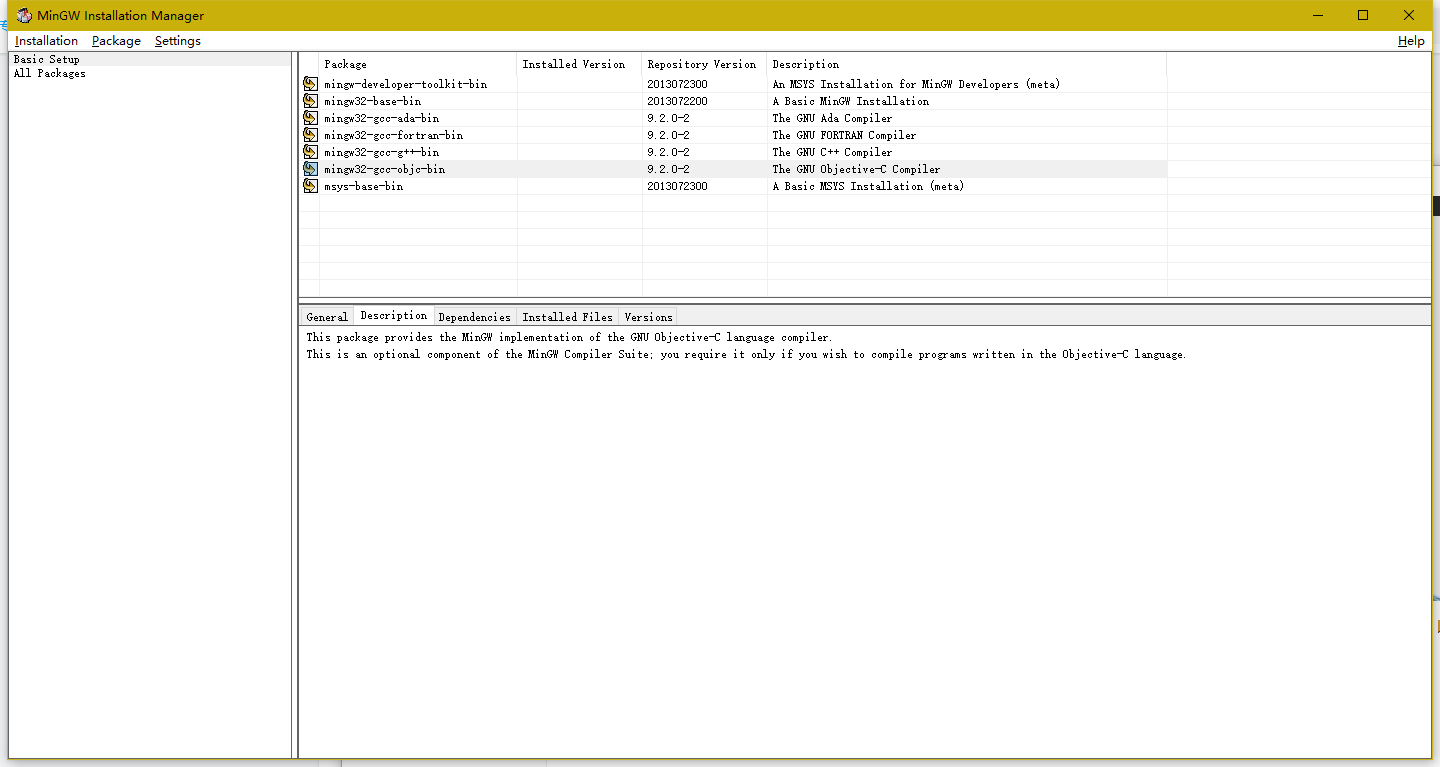The height and width of the screenshot is (767, 1440).
Task: Click the MinGW app icon in title bar
Action: coord(24,15)
